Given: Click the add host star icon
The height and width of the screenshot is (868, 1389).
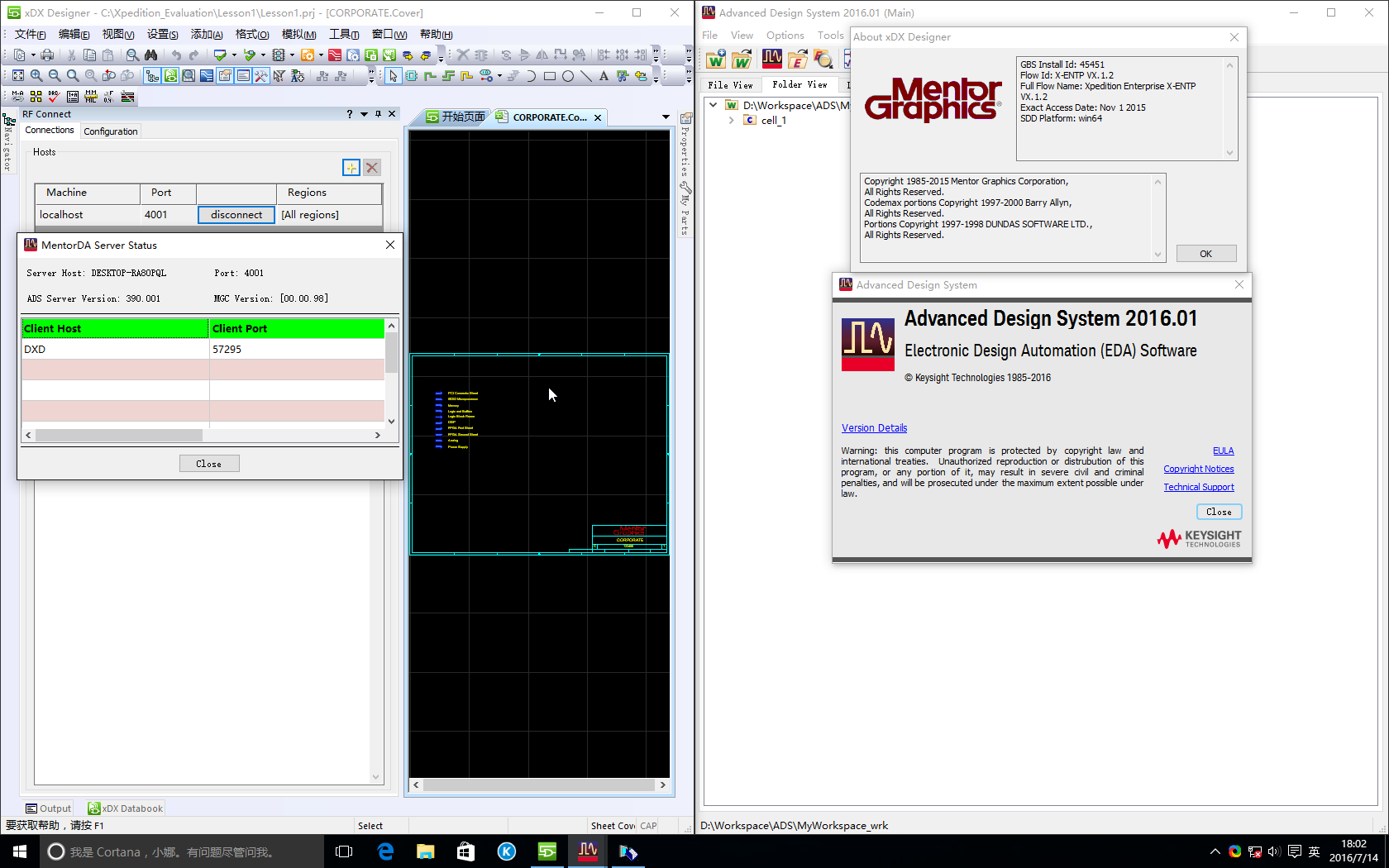Looking at the screenshot, I should 351,168.
